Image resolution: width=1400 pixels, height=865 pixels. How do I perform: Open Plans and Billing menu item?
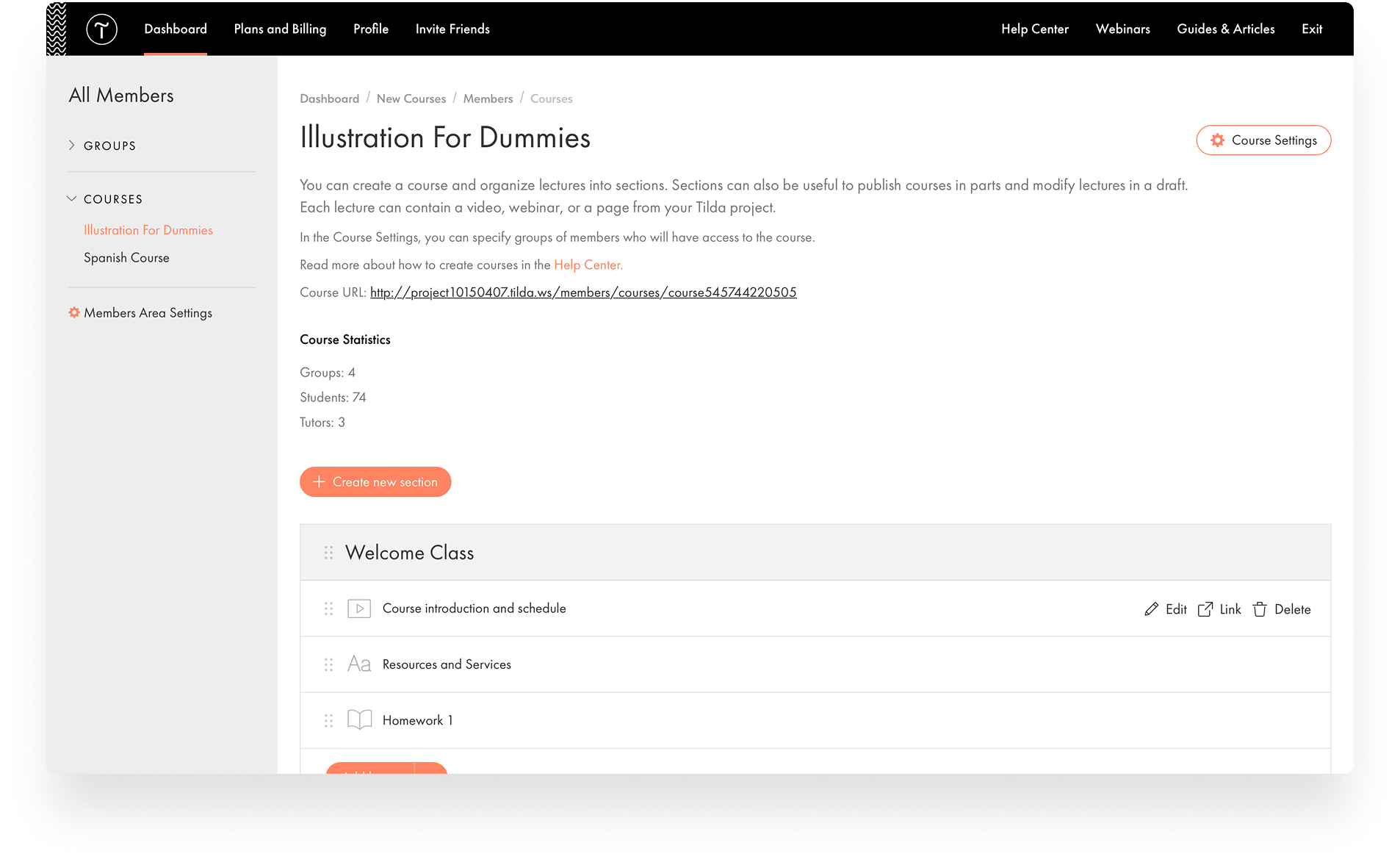pos(280,29)
